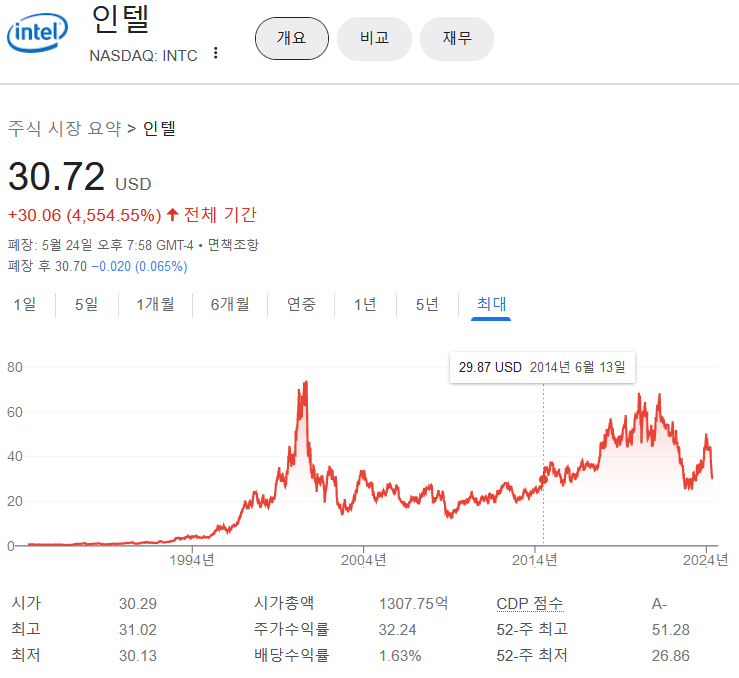Screen dimensions: 739x678
Task: Click the 2014년 x-axis label
Action: pos(534,560)
